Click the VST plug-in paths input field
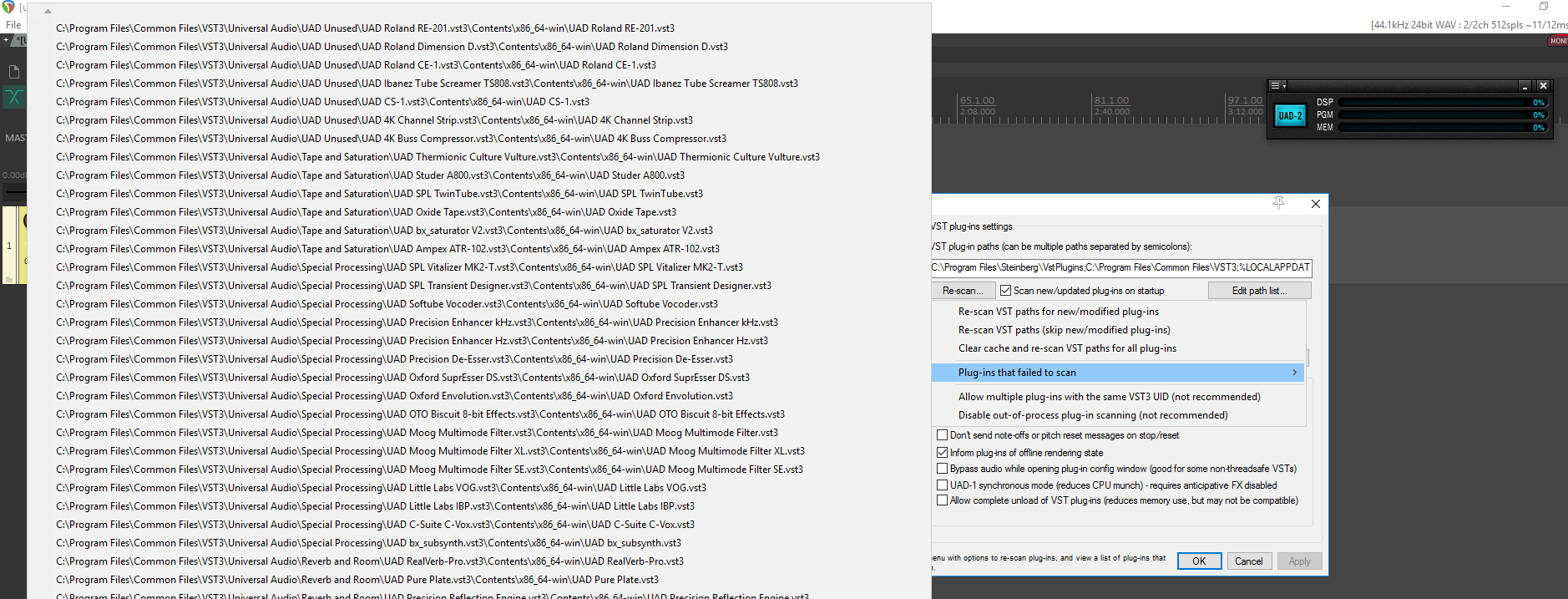Screen dimensions: 1568x599 click(1121, 267)
